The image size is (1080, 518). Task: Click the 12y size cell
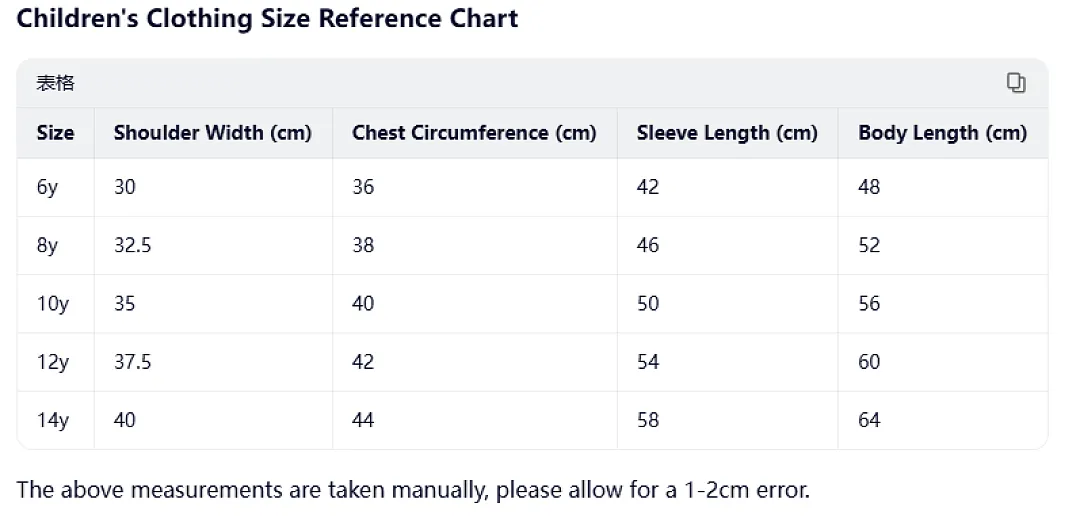click(x=53, y=362)
